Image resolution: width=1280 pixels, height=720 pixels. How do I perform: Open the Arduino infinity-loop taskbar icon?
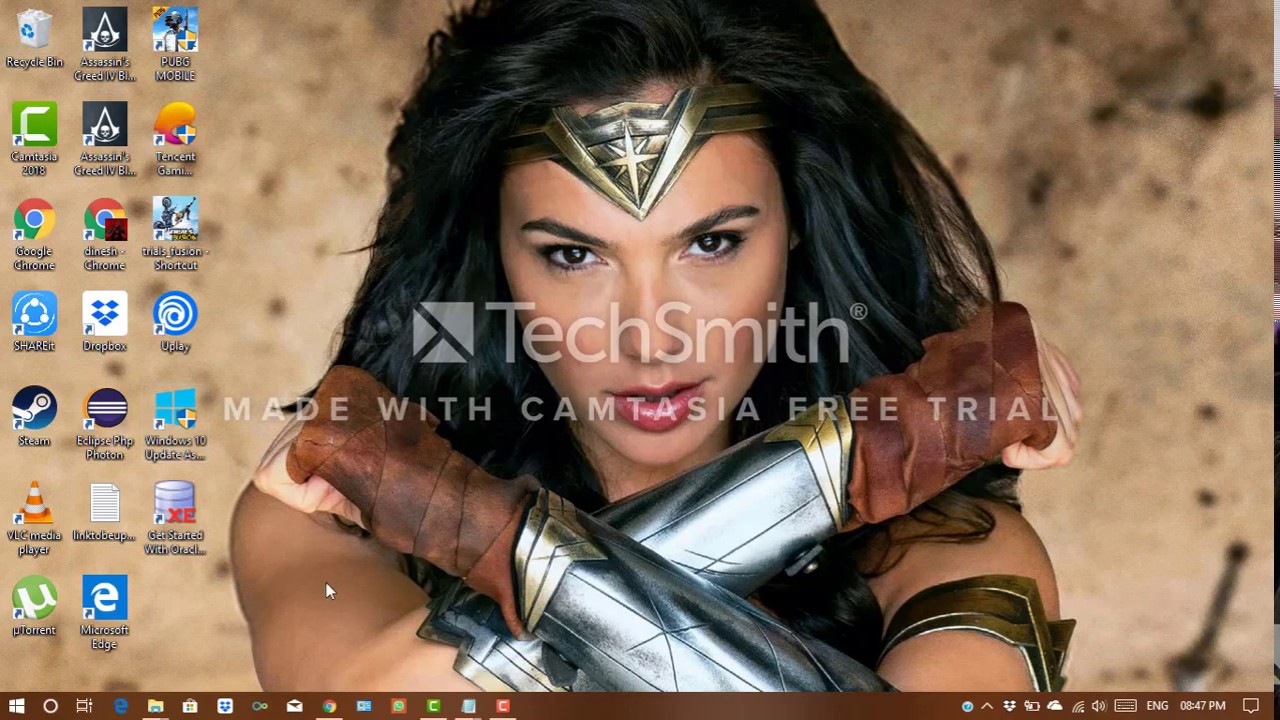[x=260, y=706]
